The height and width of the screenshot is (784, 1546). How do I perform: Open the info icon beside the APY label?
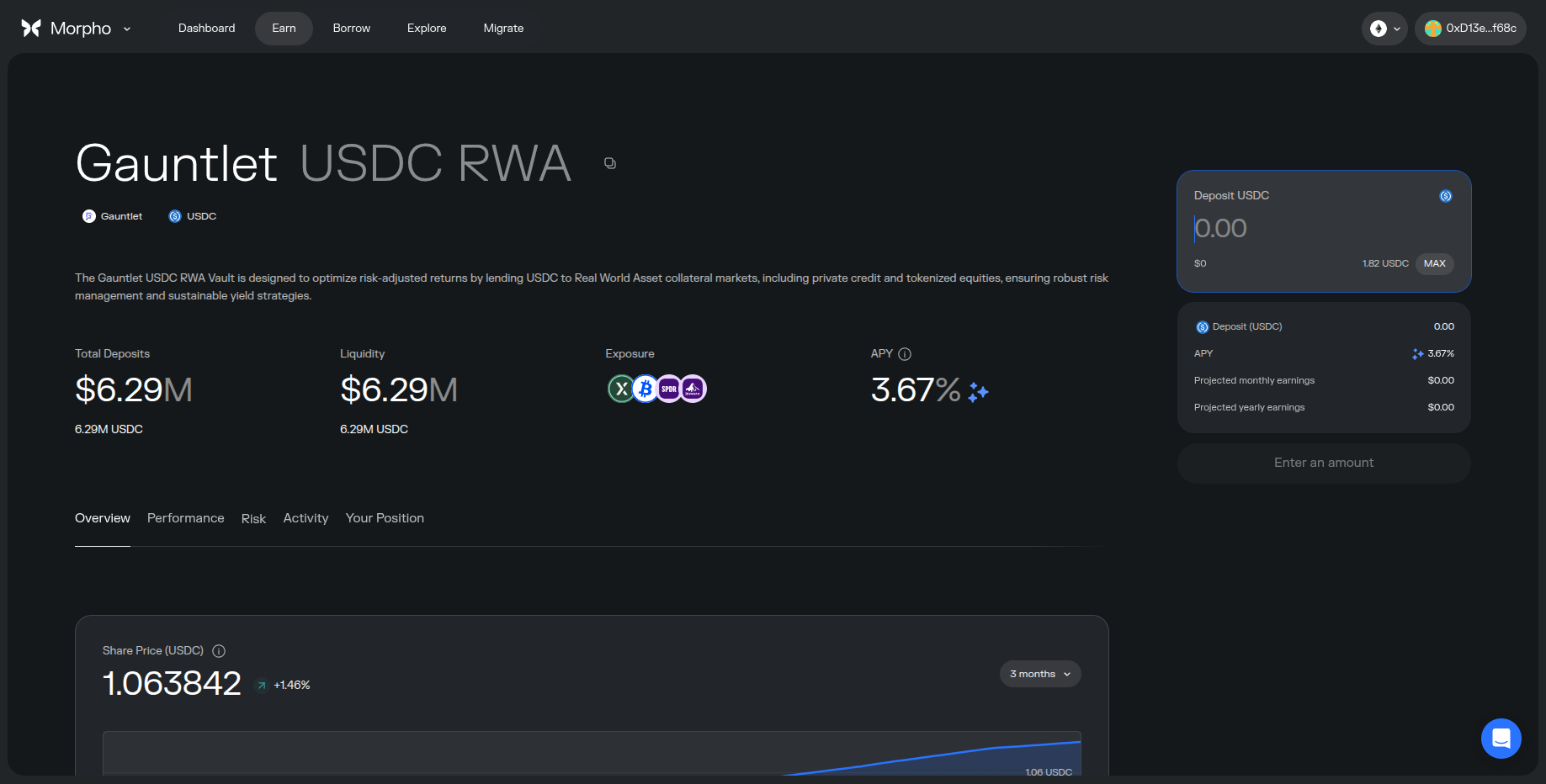[x=905, y=354]
